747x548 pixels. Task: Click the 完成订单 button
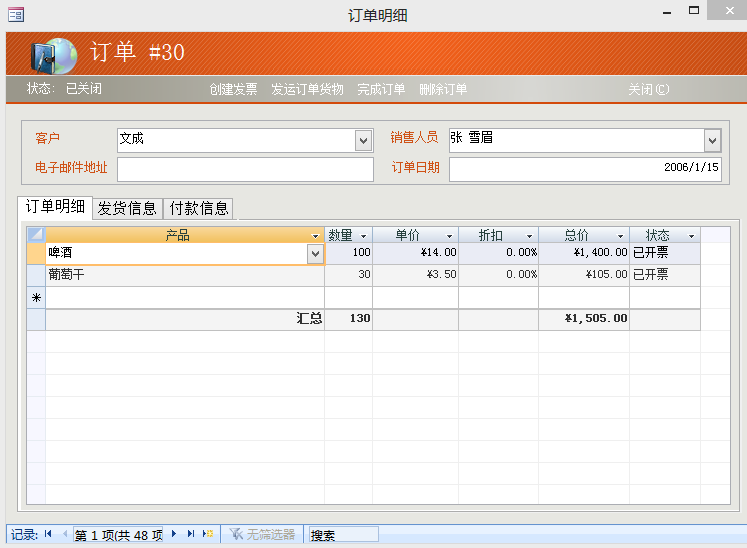click(x=381, y=89)
